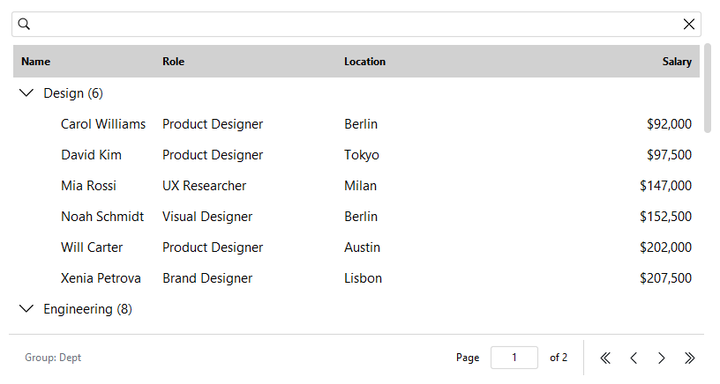Viewport: 720px width, 384px height.
Task: Collapse the Design group chevron
Action: (27, 93)
